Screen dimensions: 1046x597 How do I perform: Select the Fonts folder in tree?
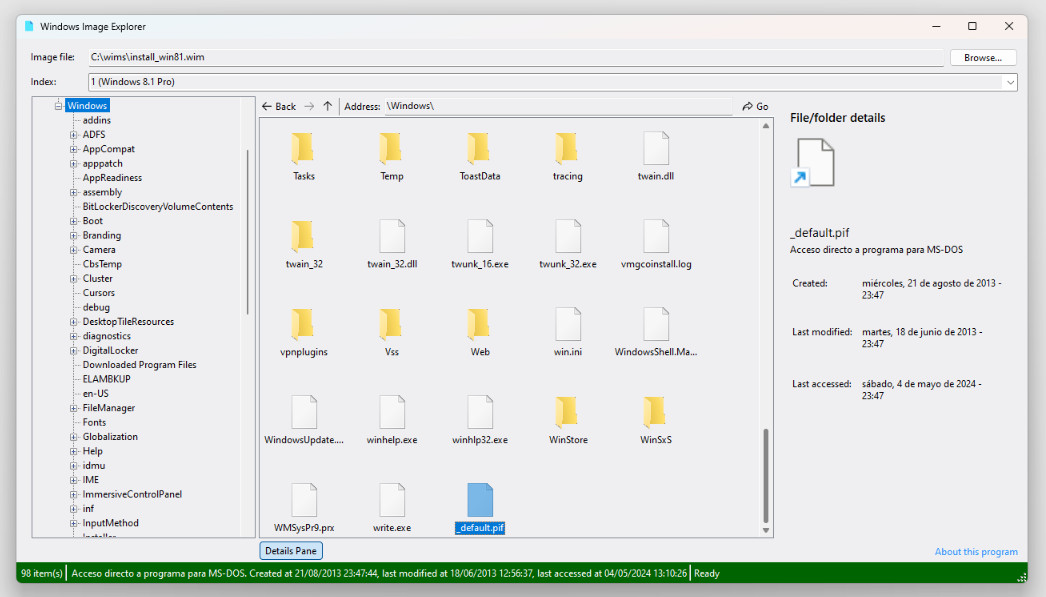(x=94, y=422)
